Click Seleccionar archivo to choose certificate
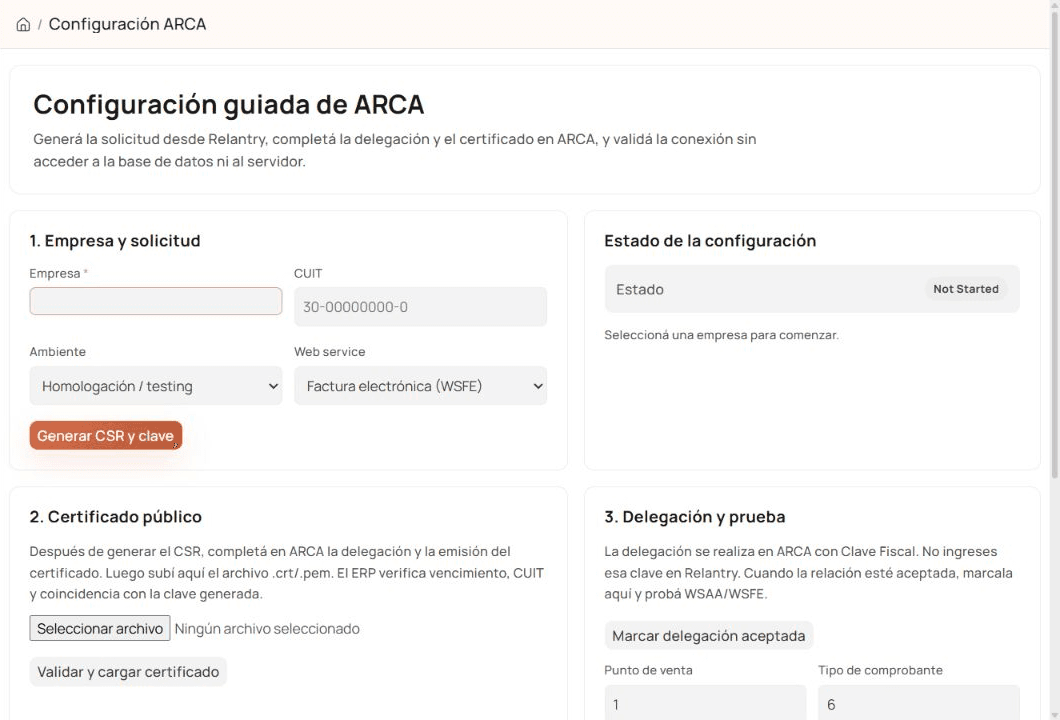 [99, 629]
